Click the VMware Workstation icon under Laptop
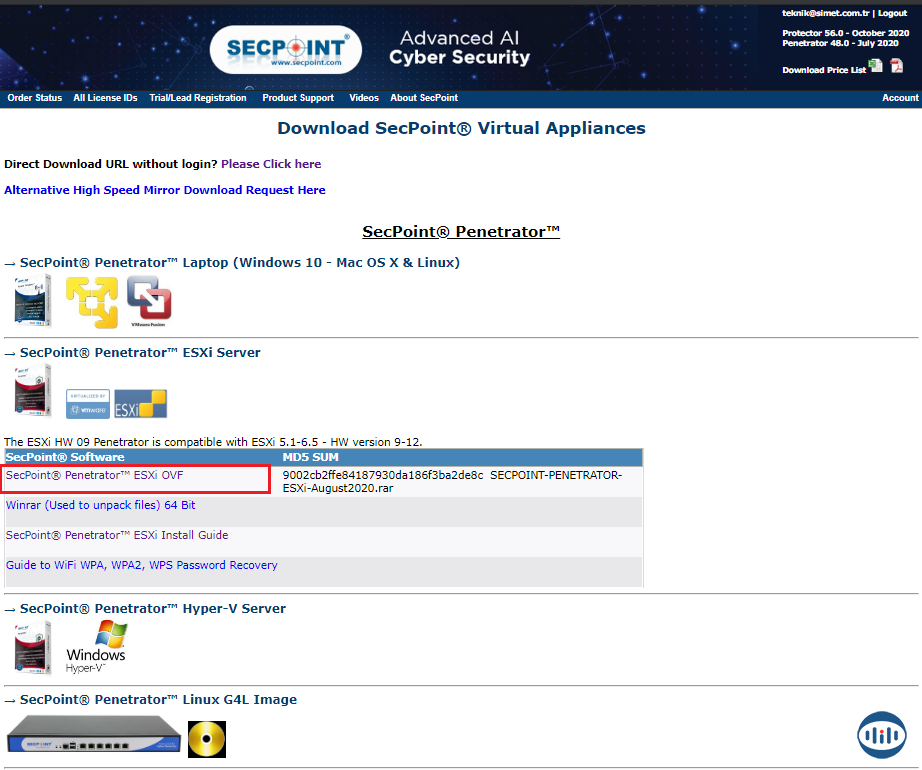The height and width of the screenshot is (770, 922). (x=91, y=302)
